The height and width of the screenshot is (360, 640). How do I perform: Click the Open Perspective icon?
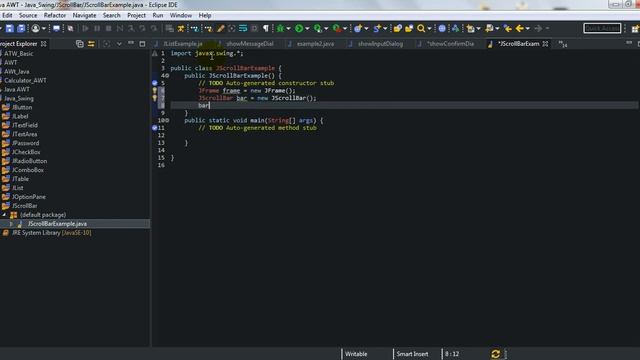(635, 29)
